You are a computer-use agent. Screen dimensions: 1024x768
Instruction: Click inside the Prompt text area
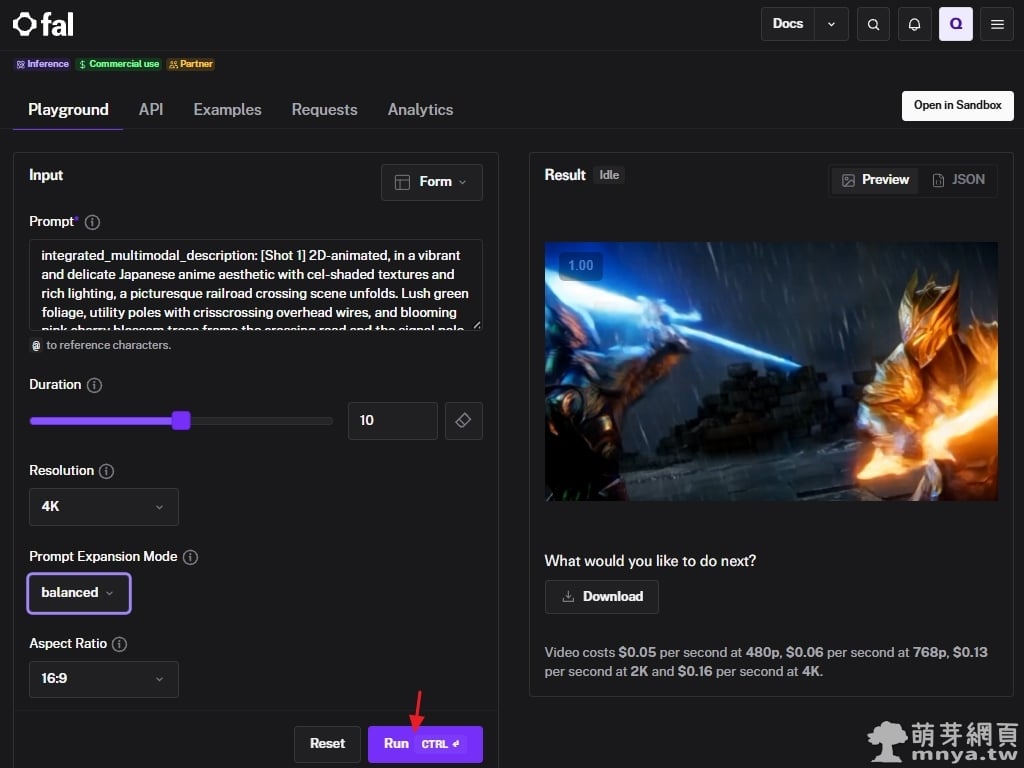click(255, 285)
